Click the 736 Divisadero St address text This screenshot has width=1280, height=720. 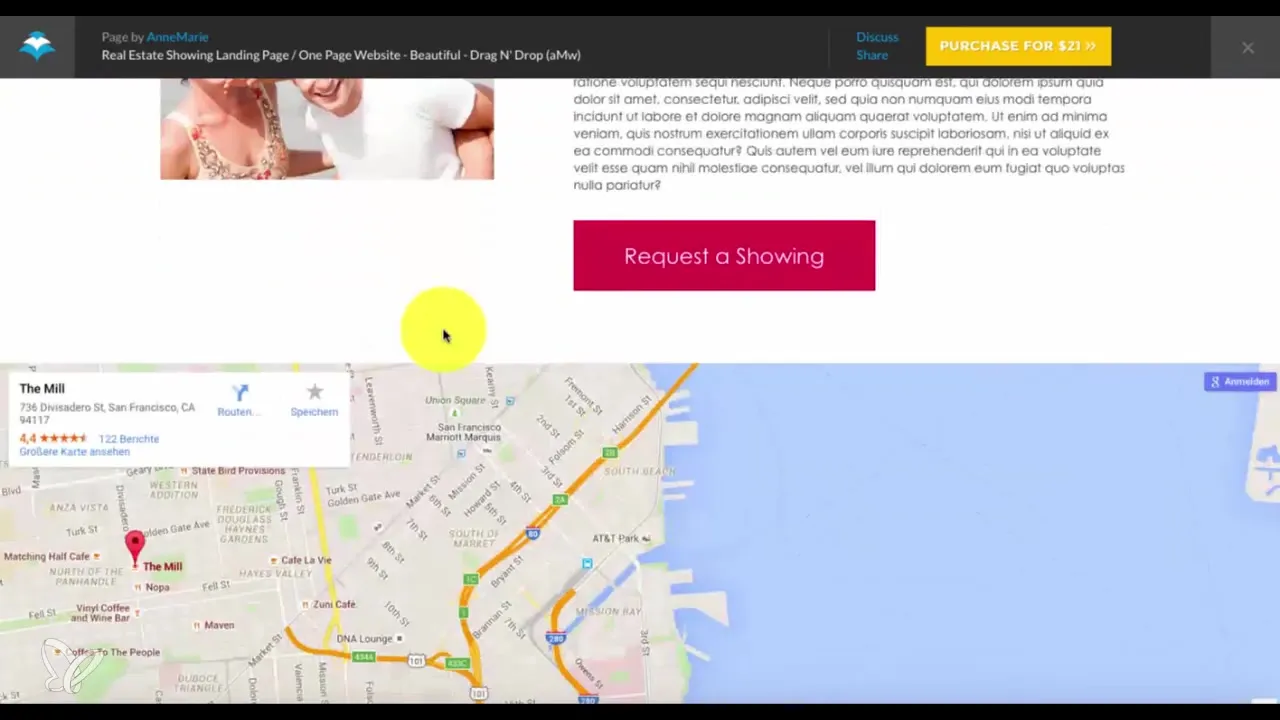pos(107,414)
